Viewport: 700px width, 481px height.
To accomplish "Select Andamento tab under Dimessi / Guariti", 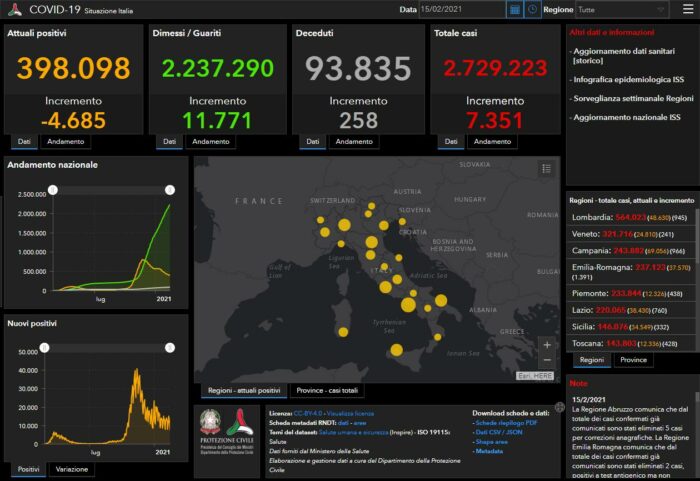I will (x=211, y=142).
